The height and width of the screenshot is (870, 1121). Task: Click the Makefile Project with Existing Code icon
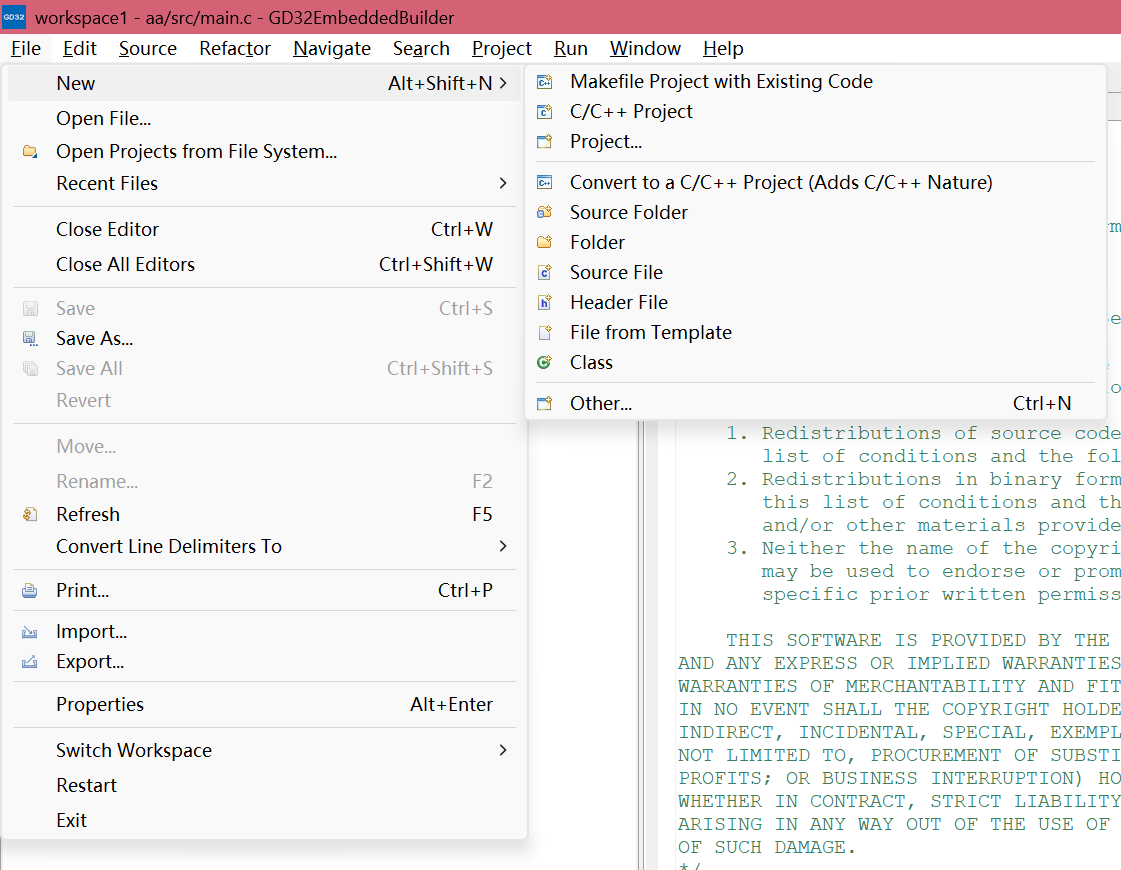click(545, 82)
